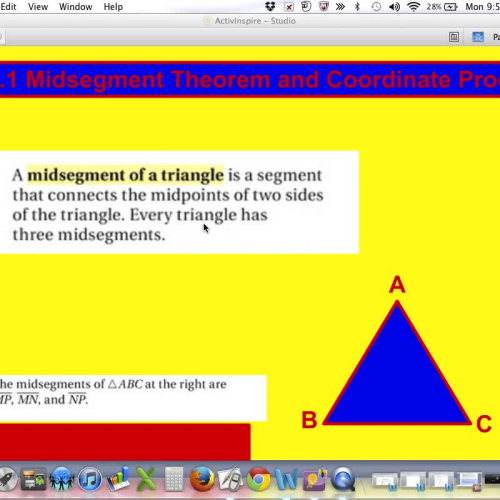500x500 pixels.
Task: Open the Edit menu
Action: 8,7
